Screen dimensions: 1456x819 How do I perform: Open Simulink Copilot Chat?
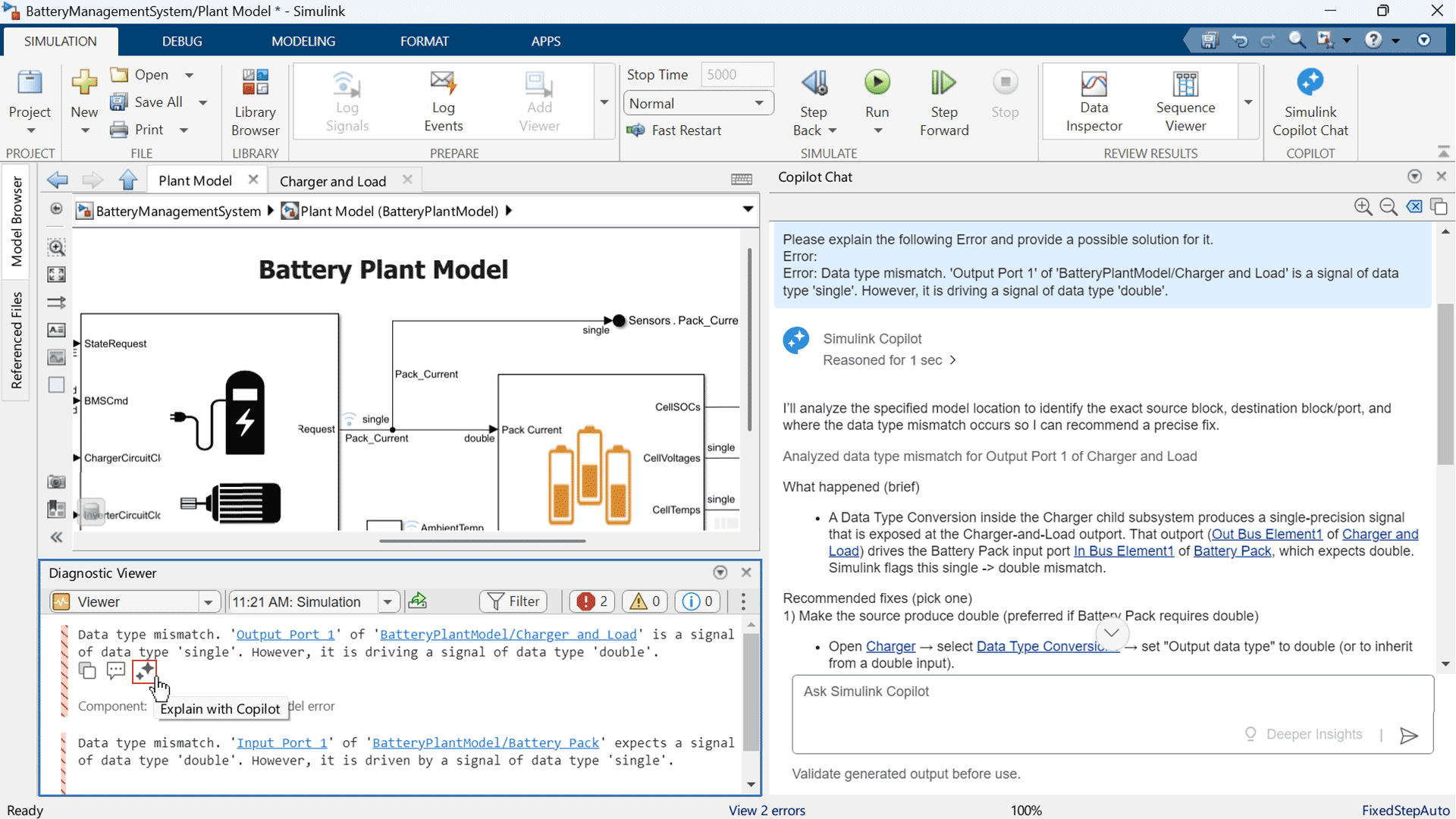[x=1310, y=101]
